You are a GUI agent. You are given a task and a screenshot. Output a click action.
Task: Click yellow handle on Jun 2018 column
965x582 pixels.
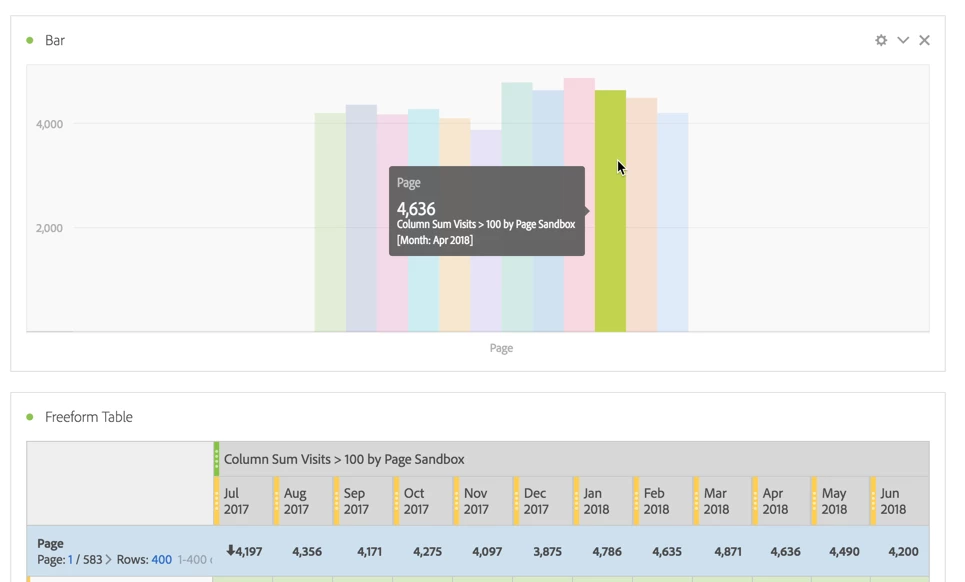(x=873, y=501)
